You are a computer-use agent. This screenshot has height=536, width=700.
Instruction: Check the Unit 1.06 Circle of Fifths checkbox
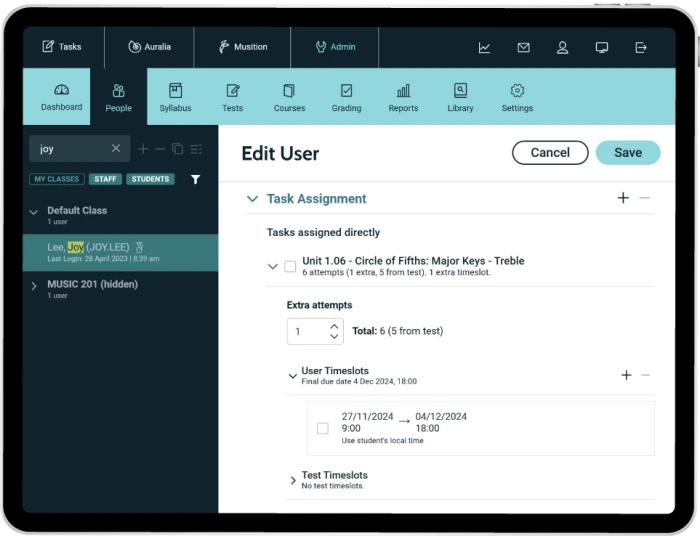[290, 267]
